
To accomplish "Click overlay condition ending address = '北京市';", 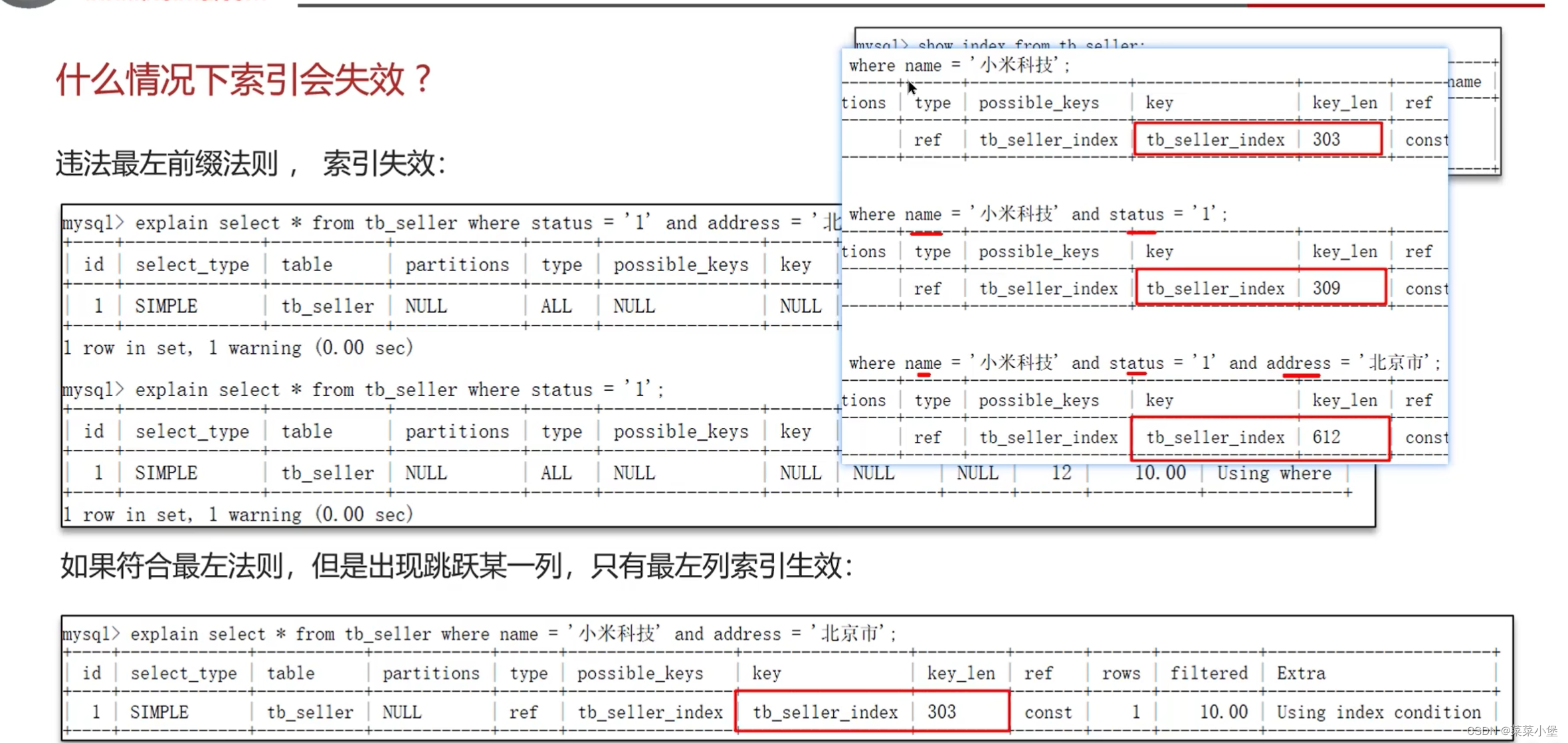I will pyautogui.click(x=1145, y=363).
